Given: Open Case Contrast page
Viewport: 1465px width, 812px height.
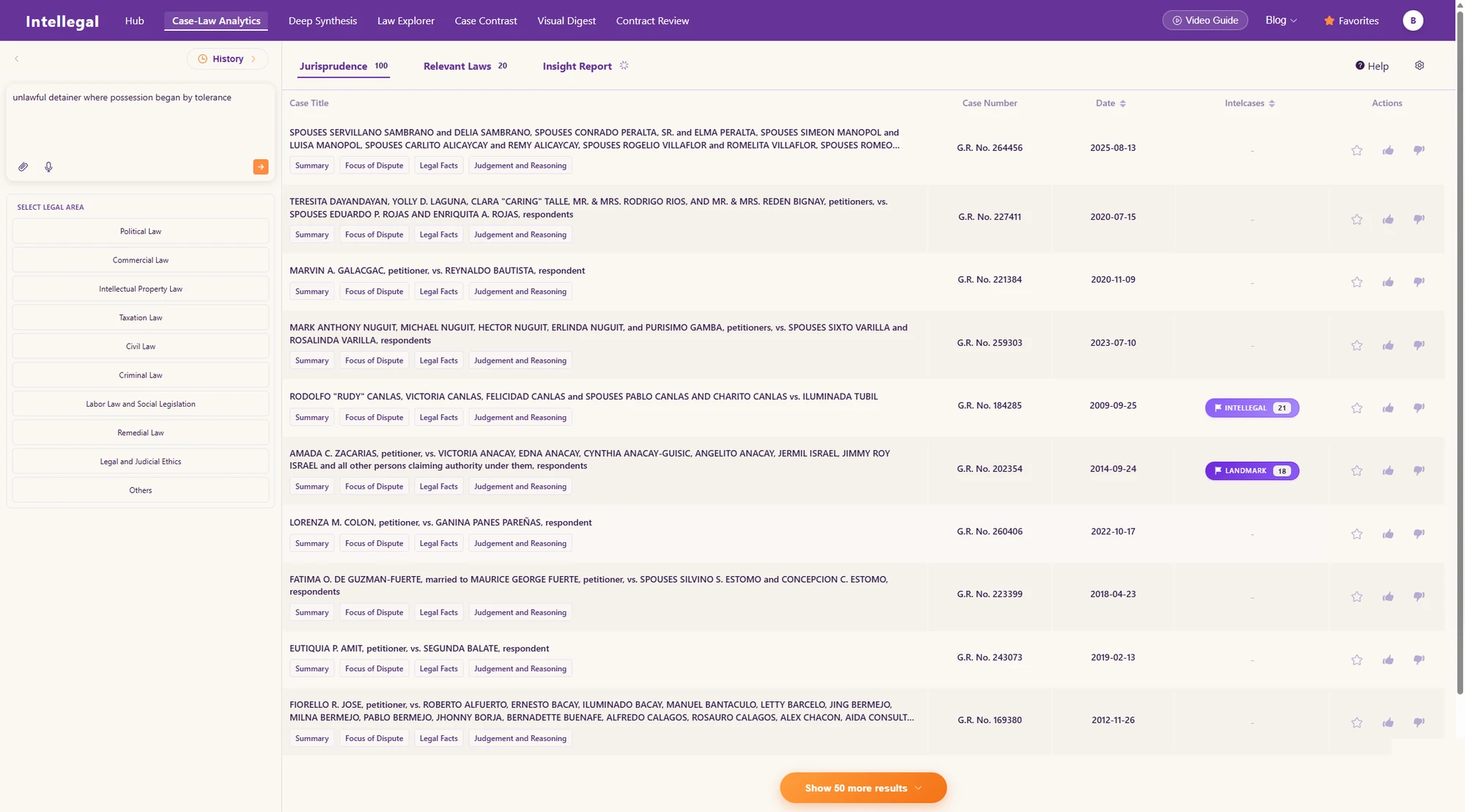Looking at the screenshot, I should click(486, 21).
